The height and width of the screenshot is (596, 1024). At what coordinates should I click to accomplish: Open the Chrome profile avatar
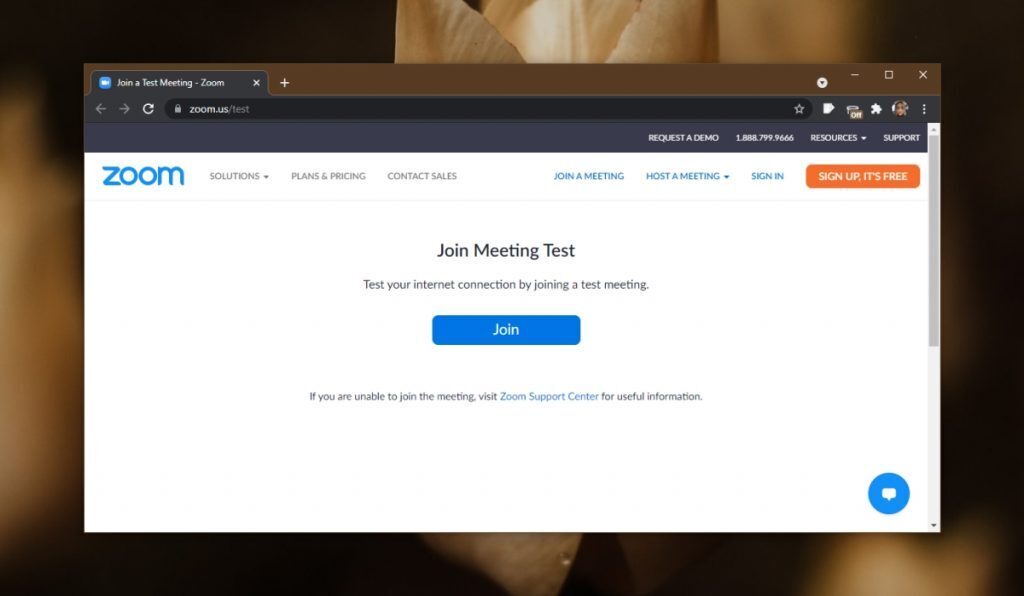[901, 108]
